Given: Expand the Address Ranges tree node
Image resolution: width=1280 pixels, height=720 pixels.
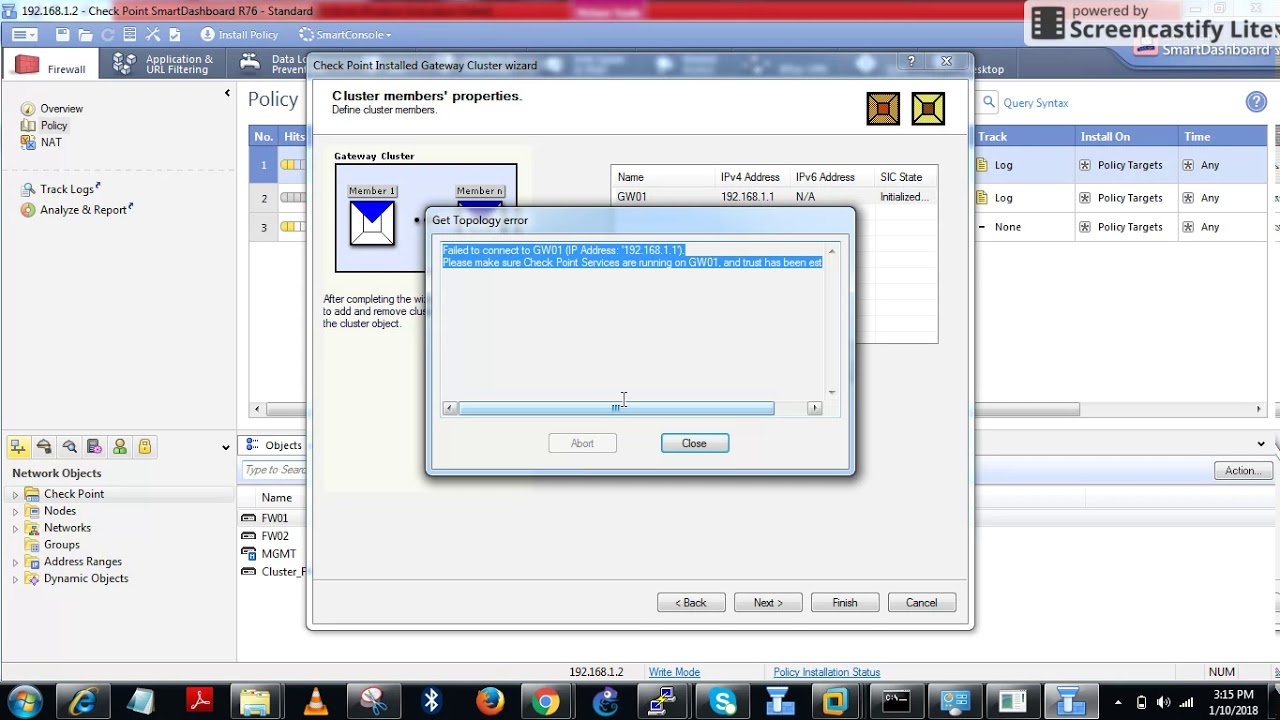Looking at the screenshot, I should (15, 563).
